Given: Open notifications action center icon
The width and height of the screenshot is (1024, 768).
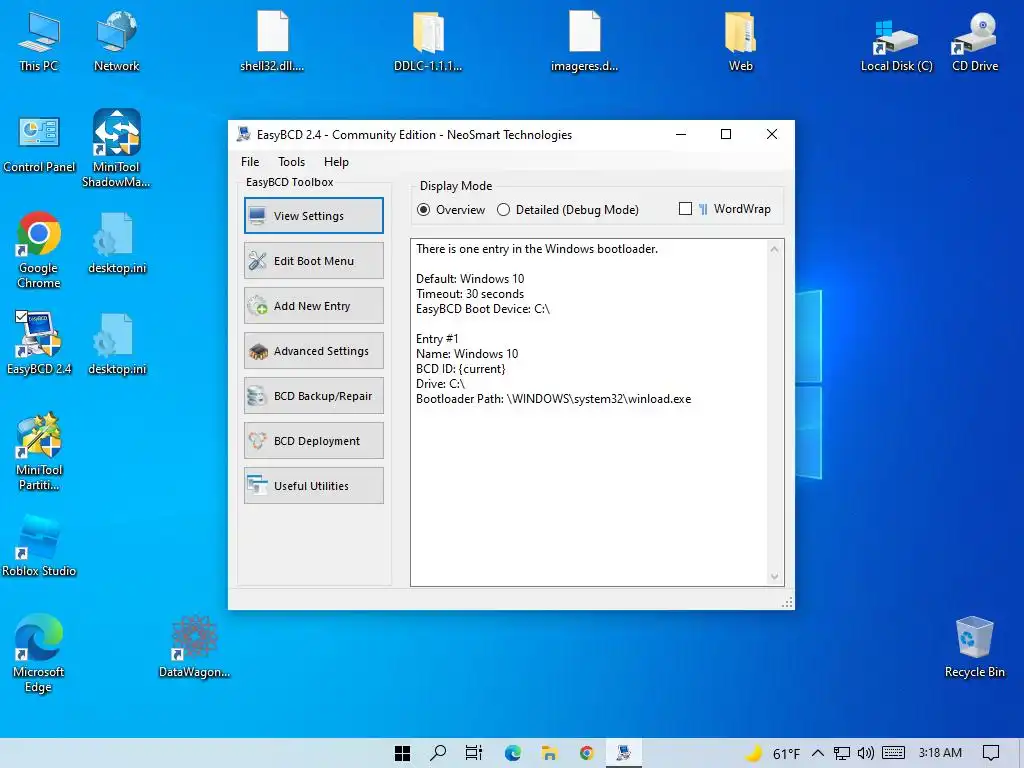Looking at the screenshot, I should 991,753.
